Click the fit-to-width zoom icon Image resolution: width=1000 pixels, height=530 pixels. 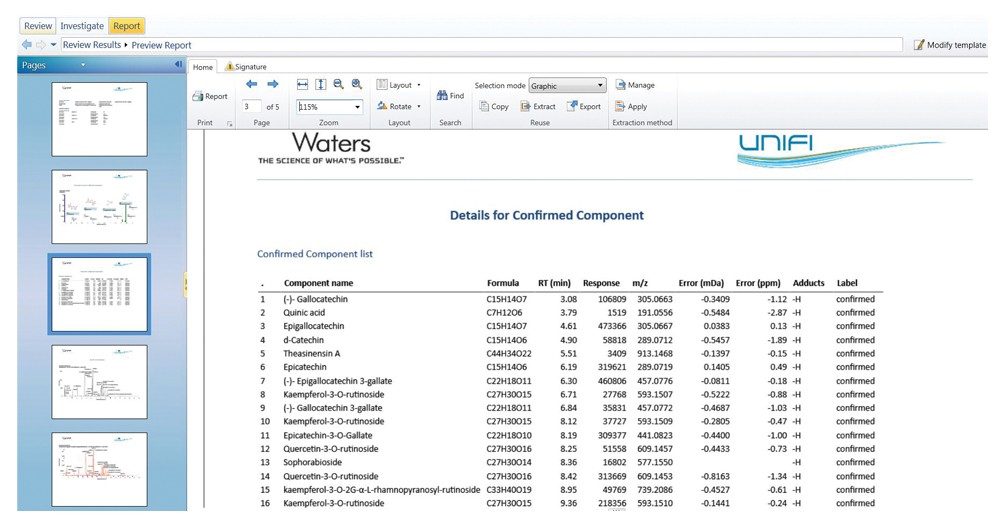(302, 84)
